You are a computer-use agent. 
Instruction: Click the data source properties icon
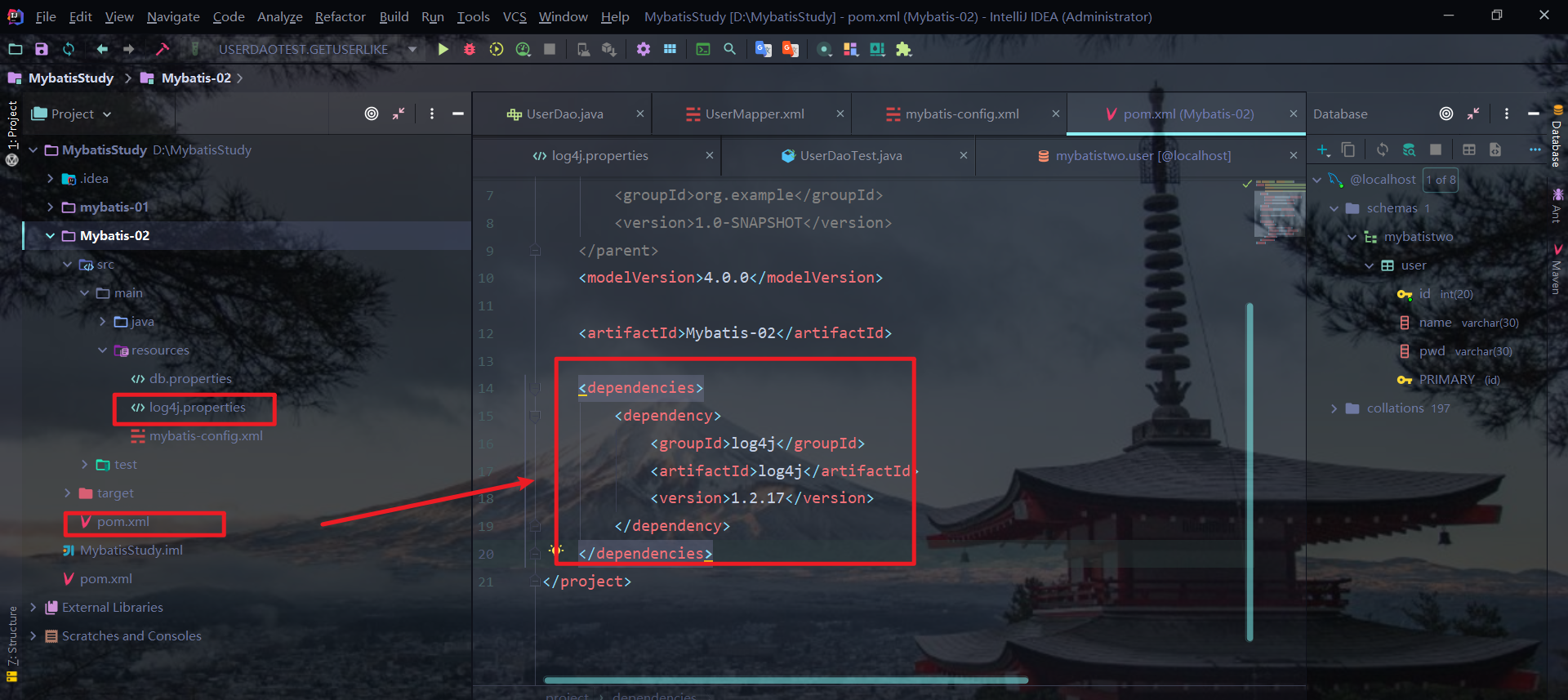point(1409,149)
